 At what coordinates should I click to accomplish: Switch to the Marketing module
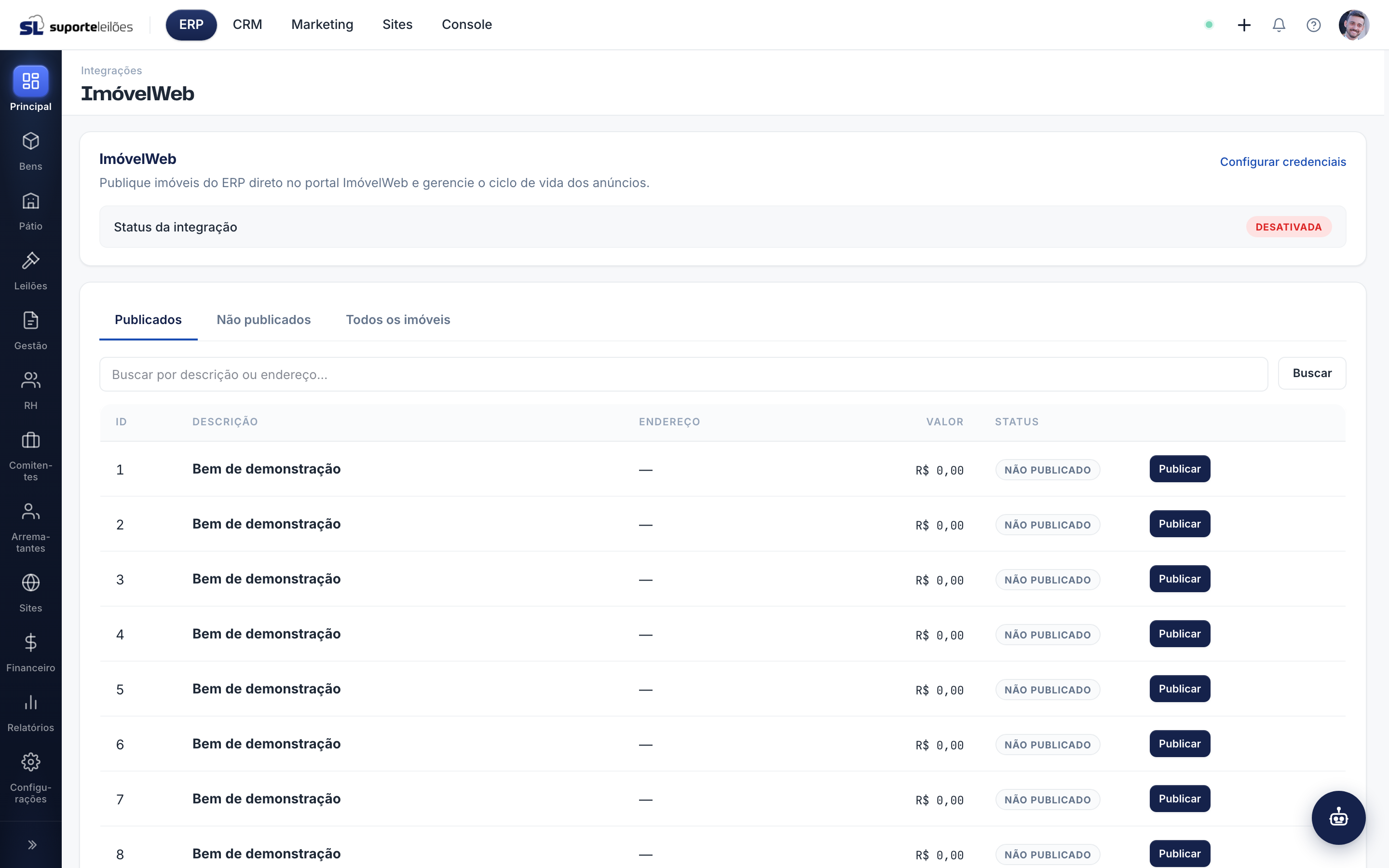pyautogui.click(x=322, y=25)
